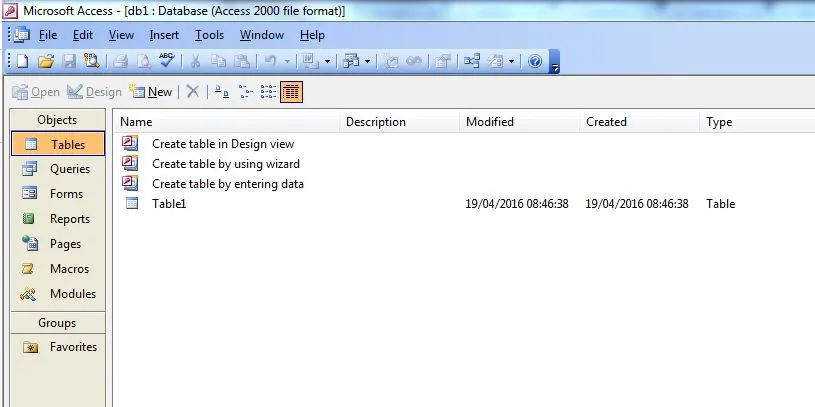Click the Save floppy disk icon
Screen dimensions: 815x407
click(69, 61)
